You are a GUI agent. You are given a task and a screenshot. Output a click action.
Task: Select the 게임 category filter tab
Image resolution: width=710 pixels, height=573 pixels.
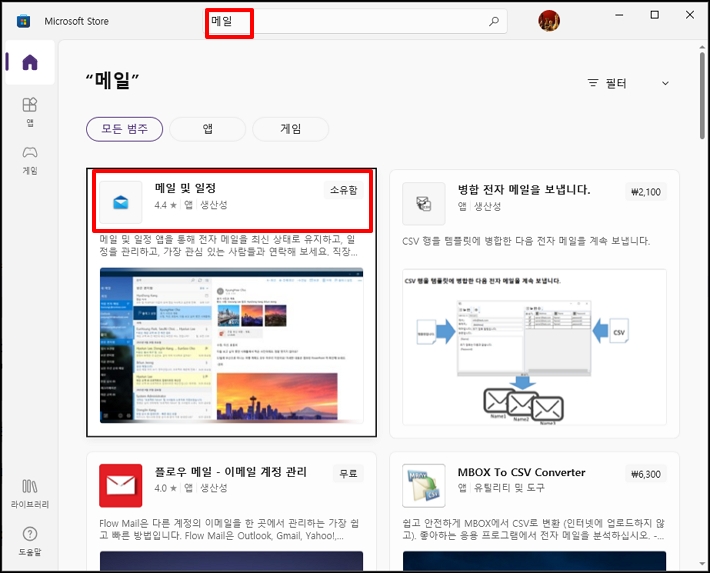(x=290, y=129)
